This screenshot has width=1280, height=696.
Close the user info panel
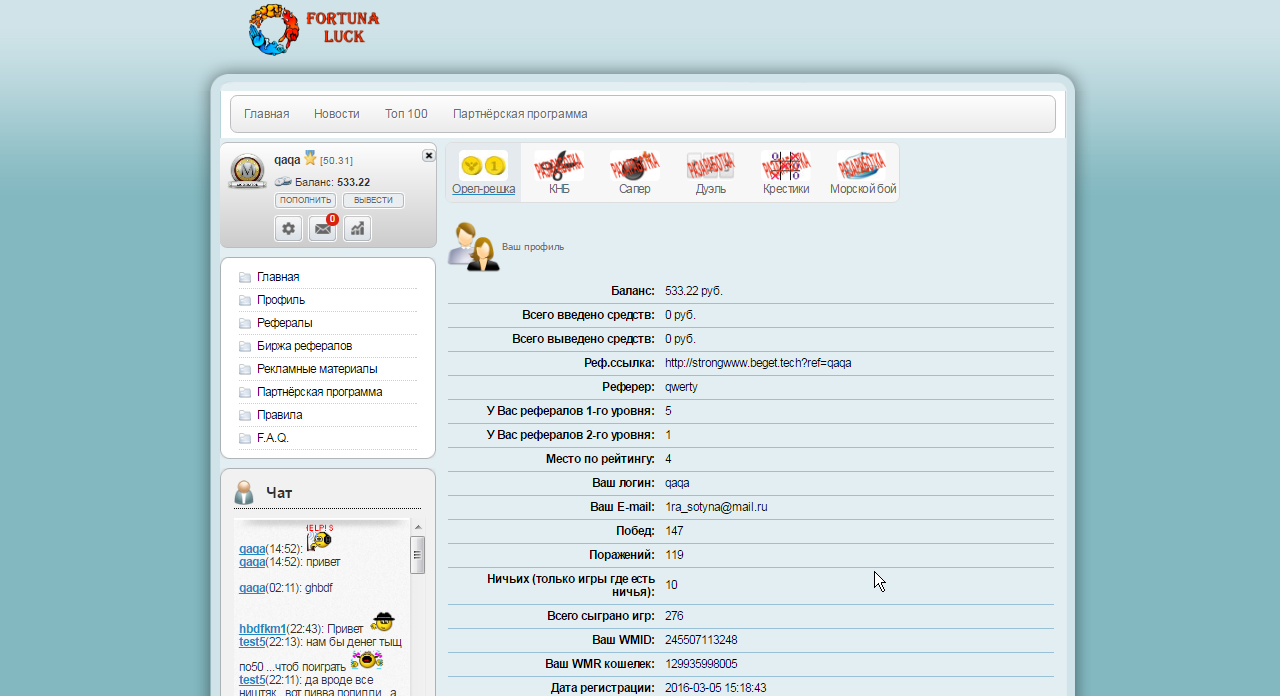coord(429,155)
